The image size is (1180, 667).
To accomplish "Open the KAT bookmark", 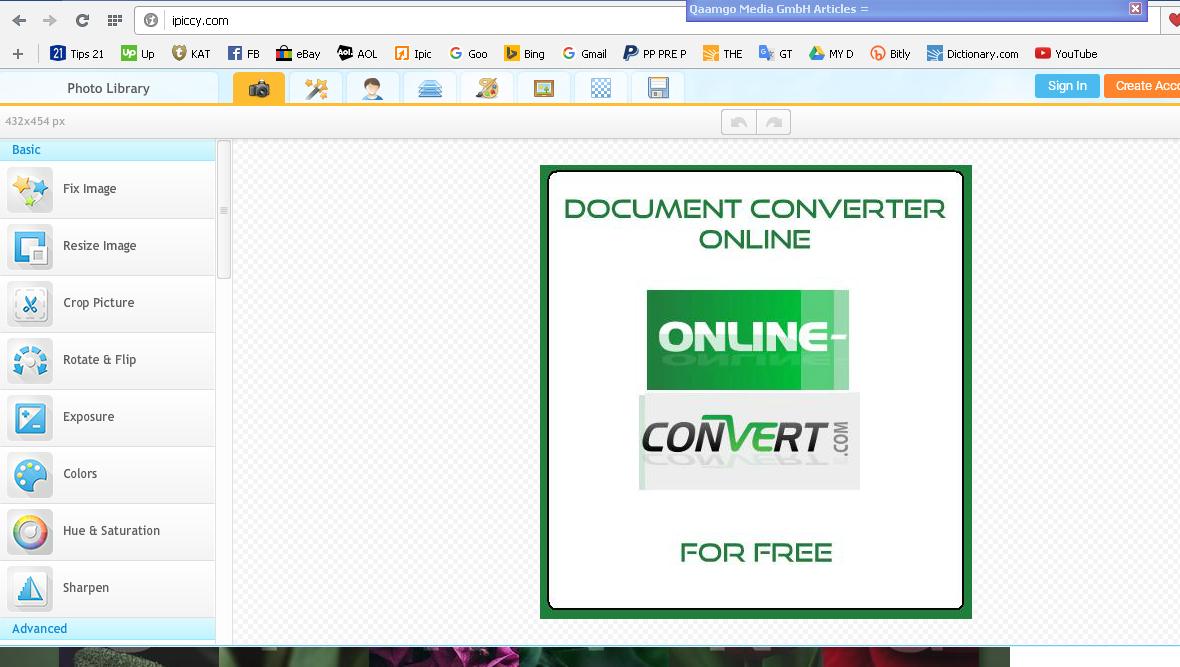I will coord(191,53).
